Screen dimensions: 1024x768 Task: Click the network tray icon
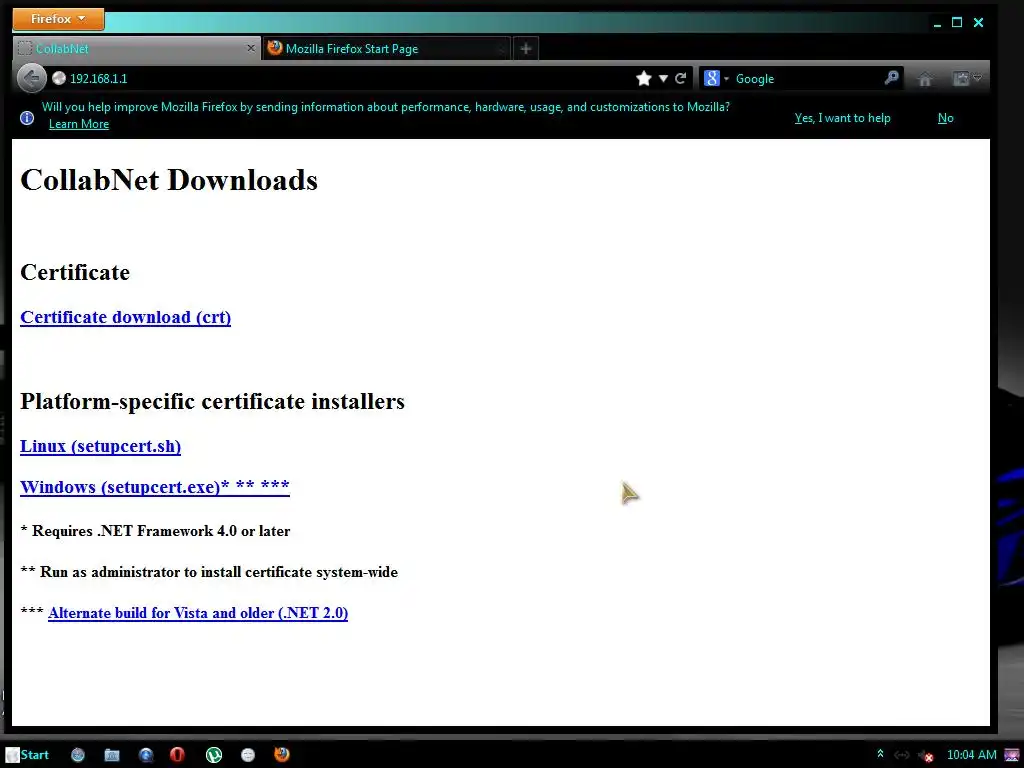click(x=901, y=755)
